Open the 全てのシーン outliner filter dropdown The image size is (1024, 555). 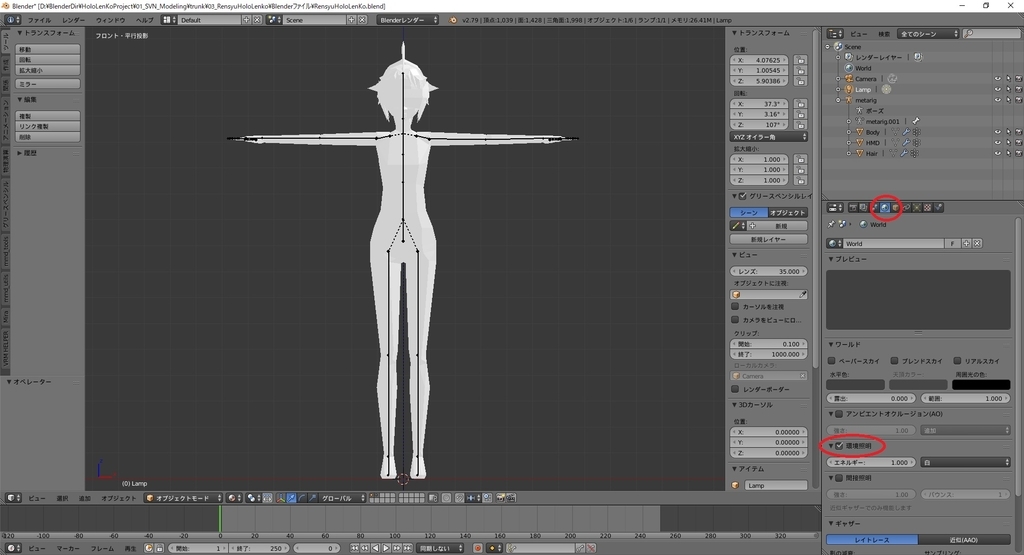pos(927,33)
